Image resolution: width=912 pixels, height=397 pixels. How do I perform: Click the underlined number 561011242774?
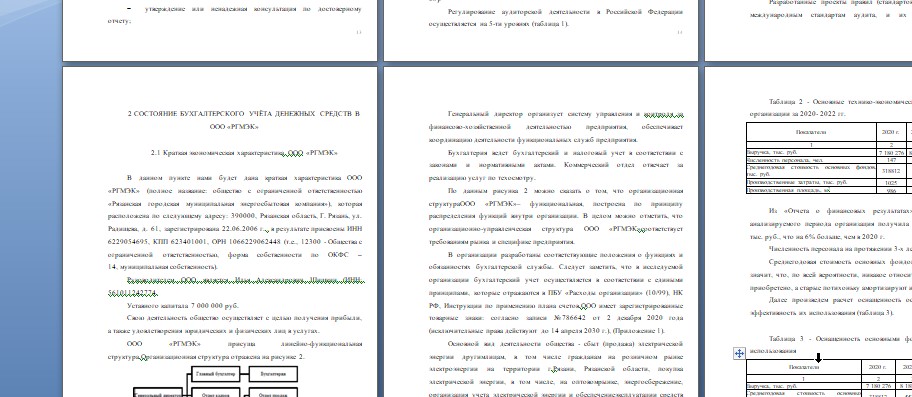(x=133, y=292)
